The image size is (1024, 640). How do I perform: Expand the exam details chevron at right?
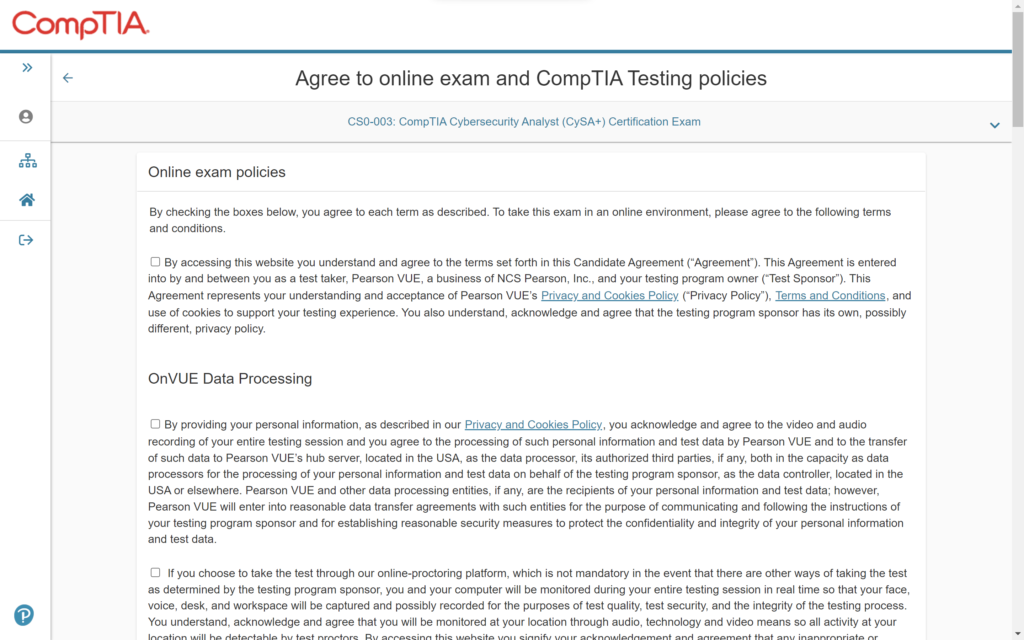[994, 125]
